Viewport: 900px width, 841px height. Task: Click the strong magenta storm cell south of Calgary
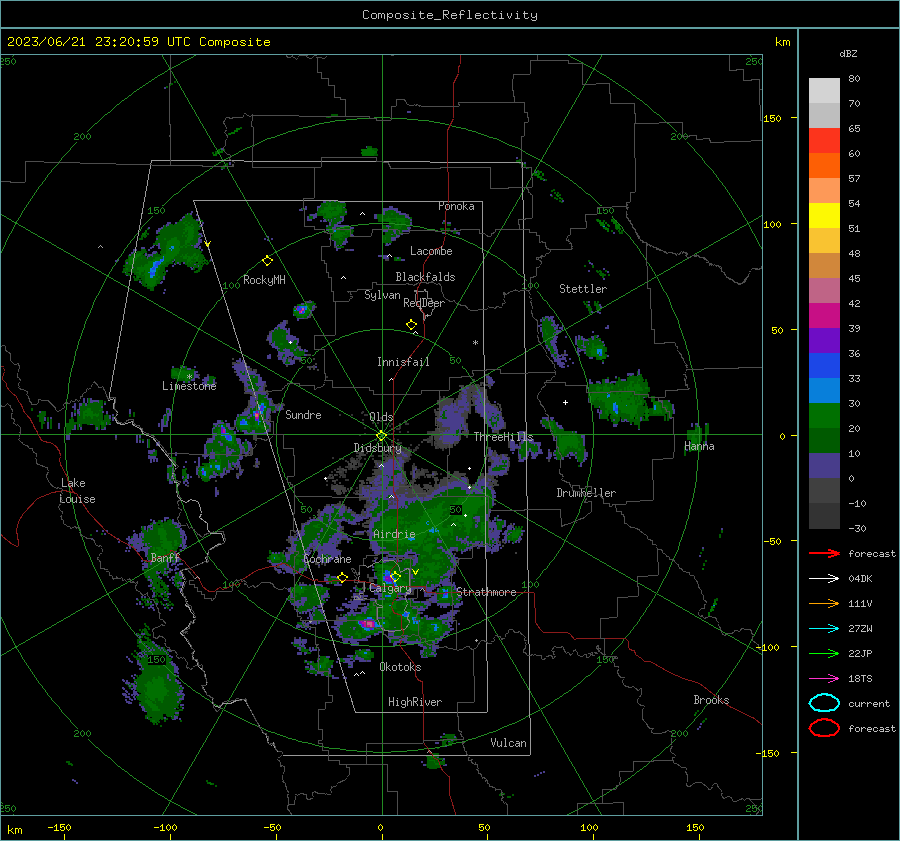click(x=368, y=623)
